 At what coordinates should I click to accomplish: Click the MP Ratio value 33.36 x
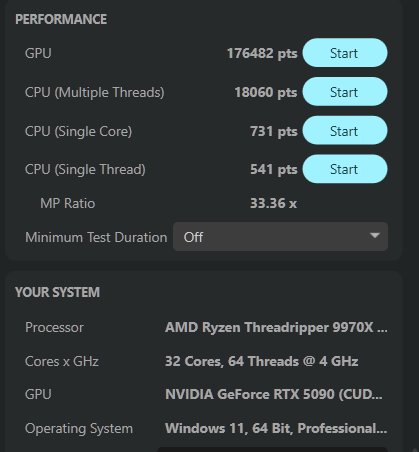pos(273,203)
